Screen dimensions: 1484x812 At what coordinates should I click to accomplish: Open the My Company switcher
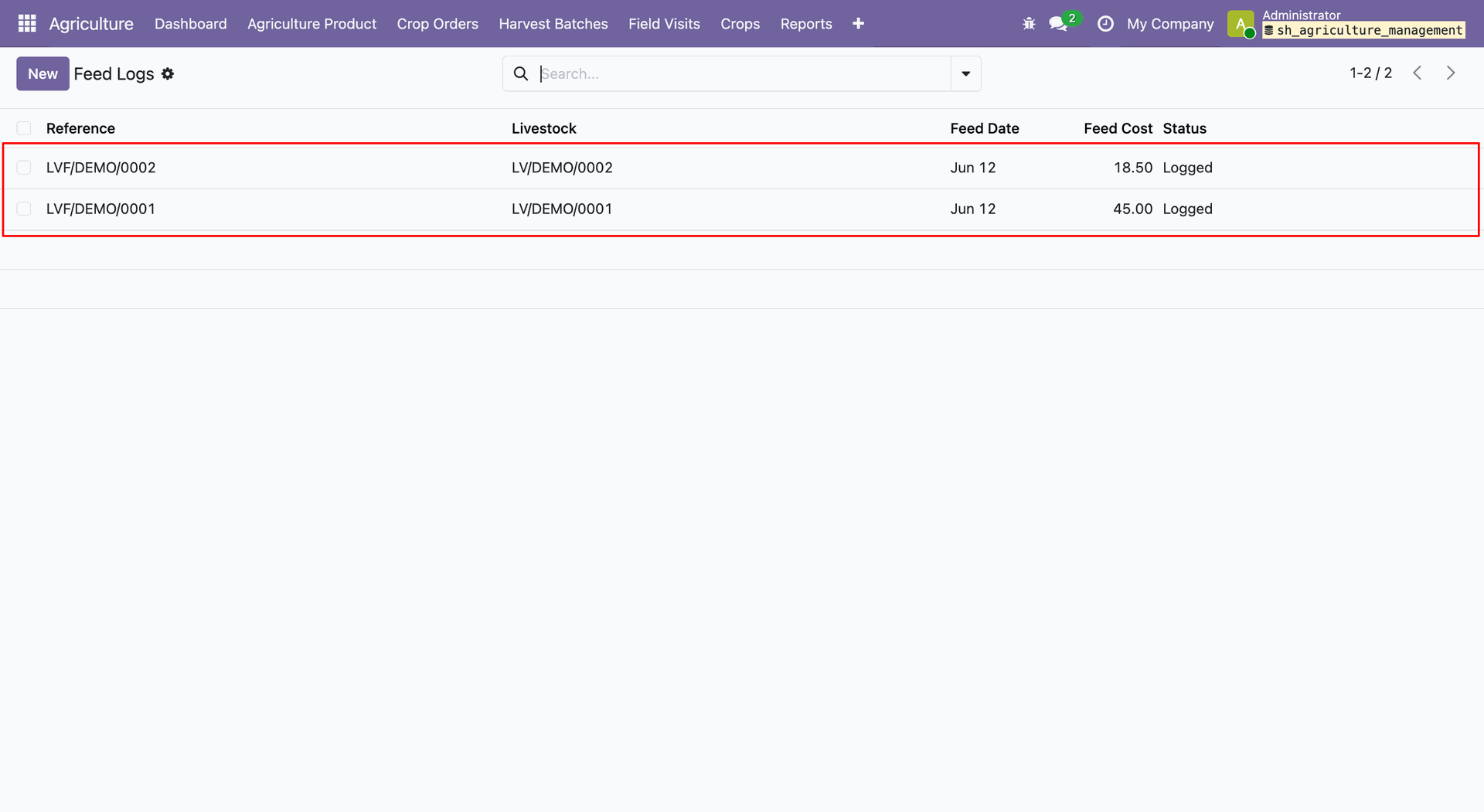point(1170,24)
